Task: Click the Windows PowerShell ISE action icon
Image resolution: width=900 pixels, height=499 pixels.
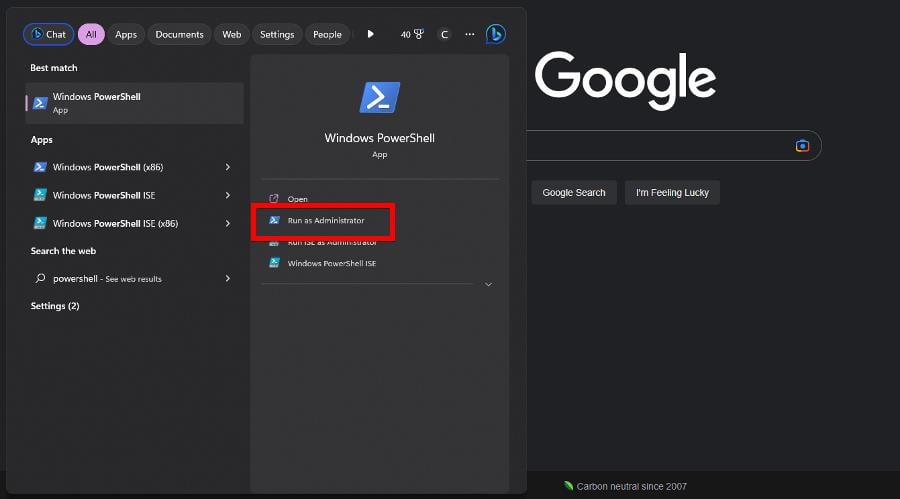Action: point(274,263)
